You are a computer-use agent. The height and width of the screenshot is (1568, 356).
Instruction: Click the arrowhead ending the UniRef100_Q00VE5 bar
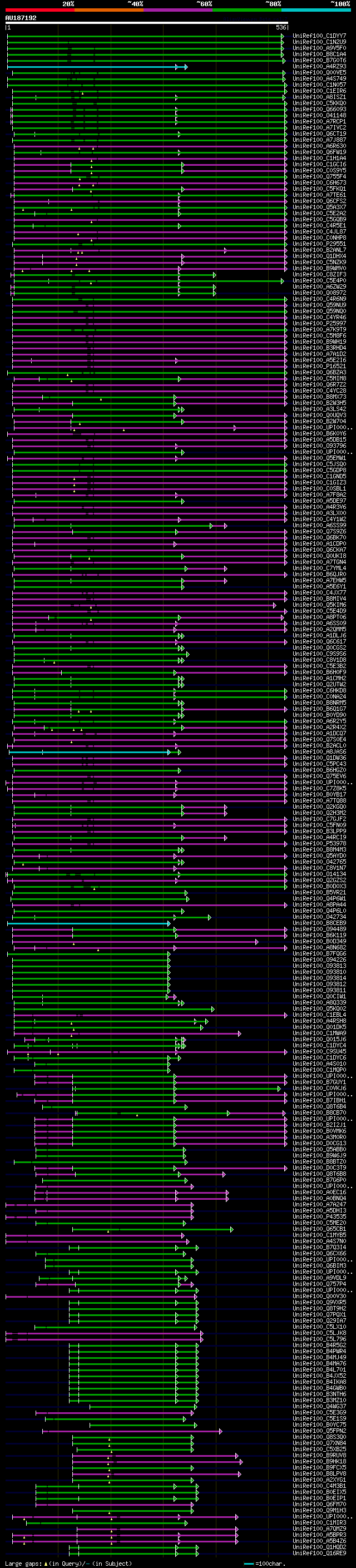click(284, 73)
